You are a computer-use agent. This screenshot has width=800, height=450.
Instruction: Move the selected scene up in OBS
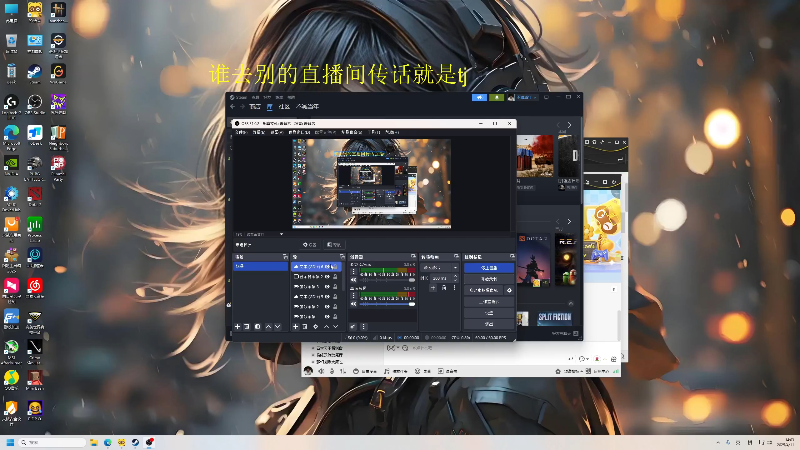[268, 327]
